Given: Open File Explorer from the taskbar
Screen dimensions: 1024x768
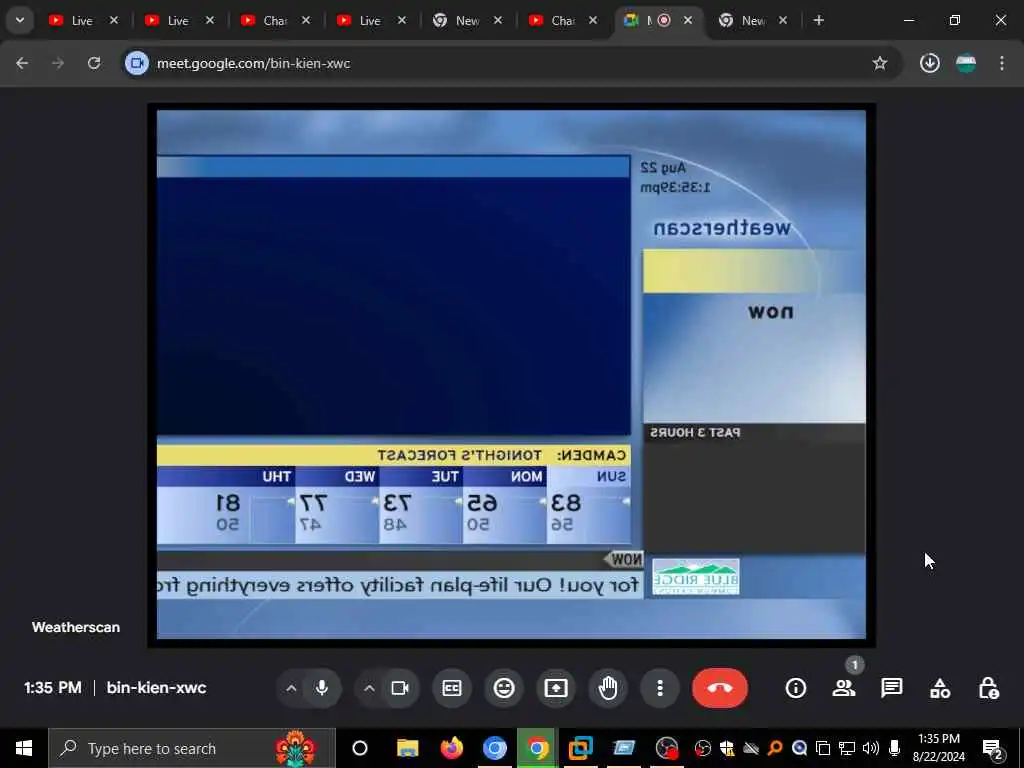Looking at the screenshot, I should [408, 748].
